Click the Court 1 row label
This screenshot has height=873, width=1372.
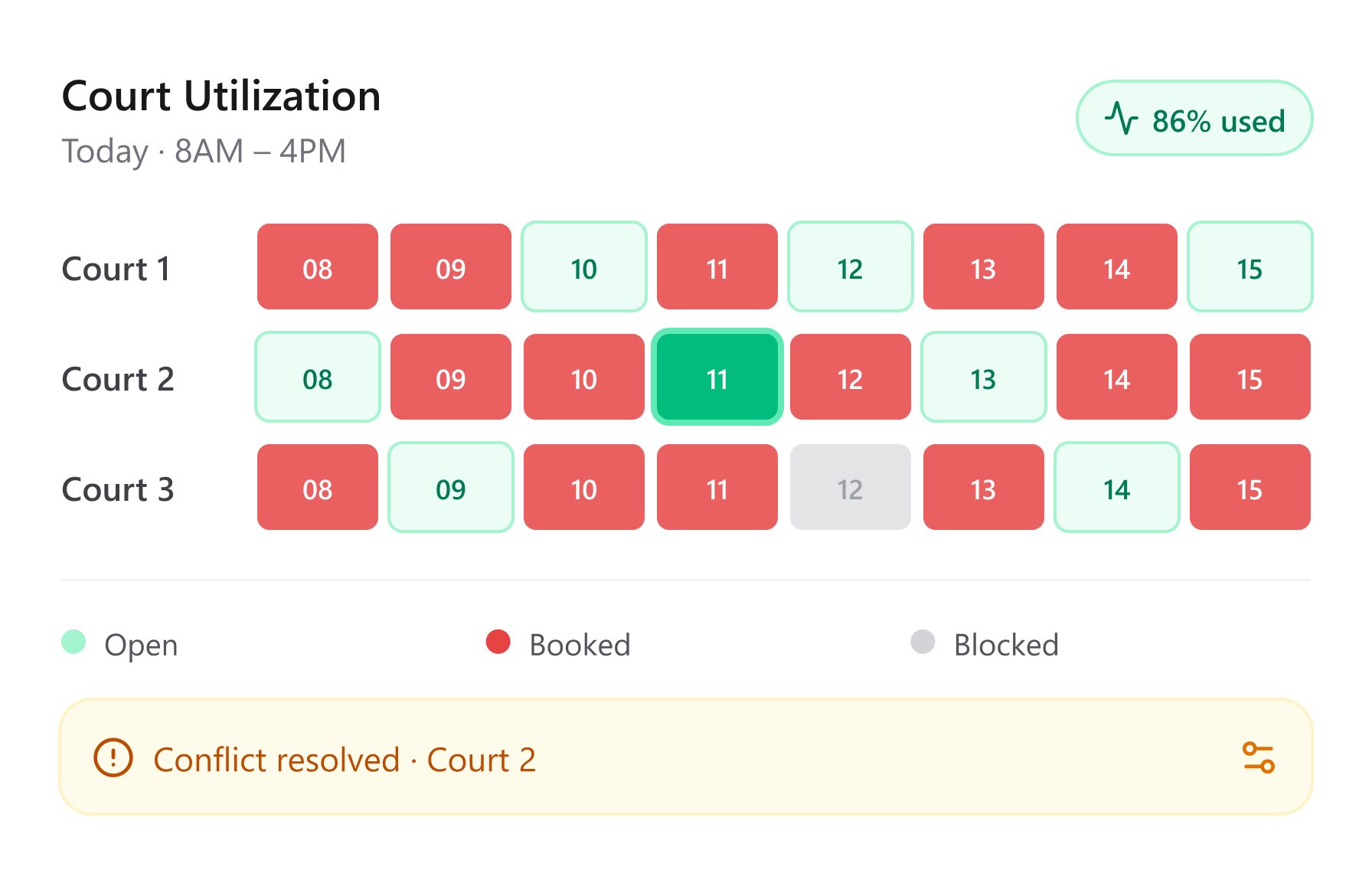click(x=116, y=269)
